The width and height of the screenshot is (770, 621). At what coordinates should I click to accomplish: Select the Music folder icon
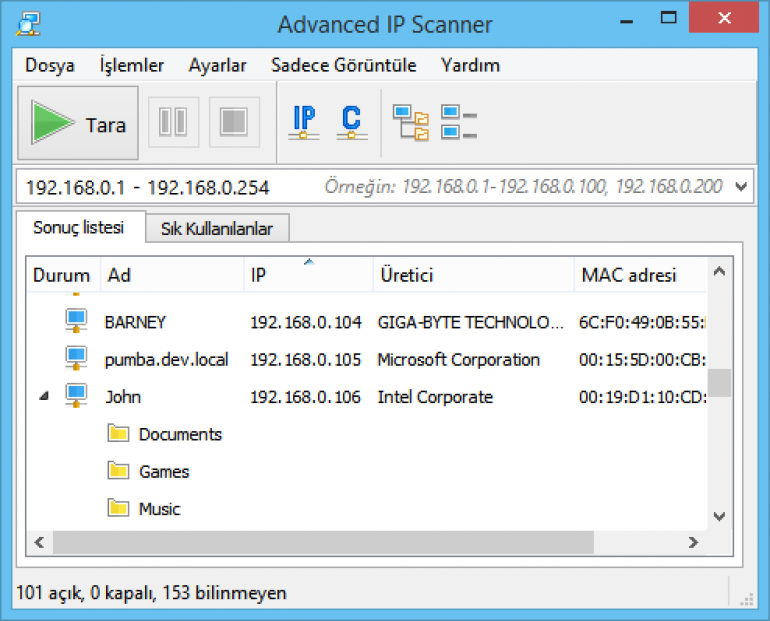click(118, 508)
